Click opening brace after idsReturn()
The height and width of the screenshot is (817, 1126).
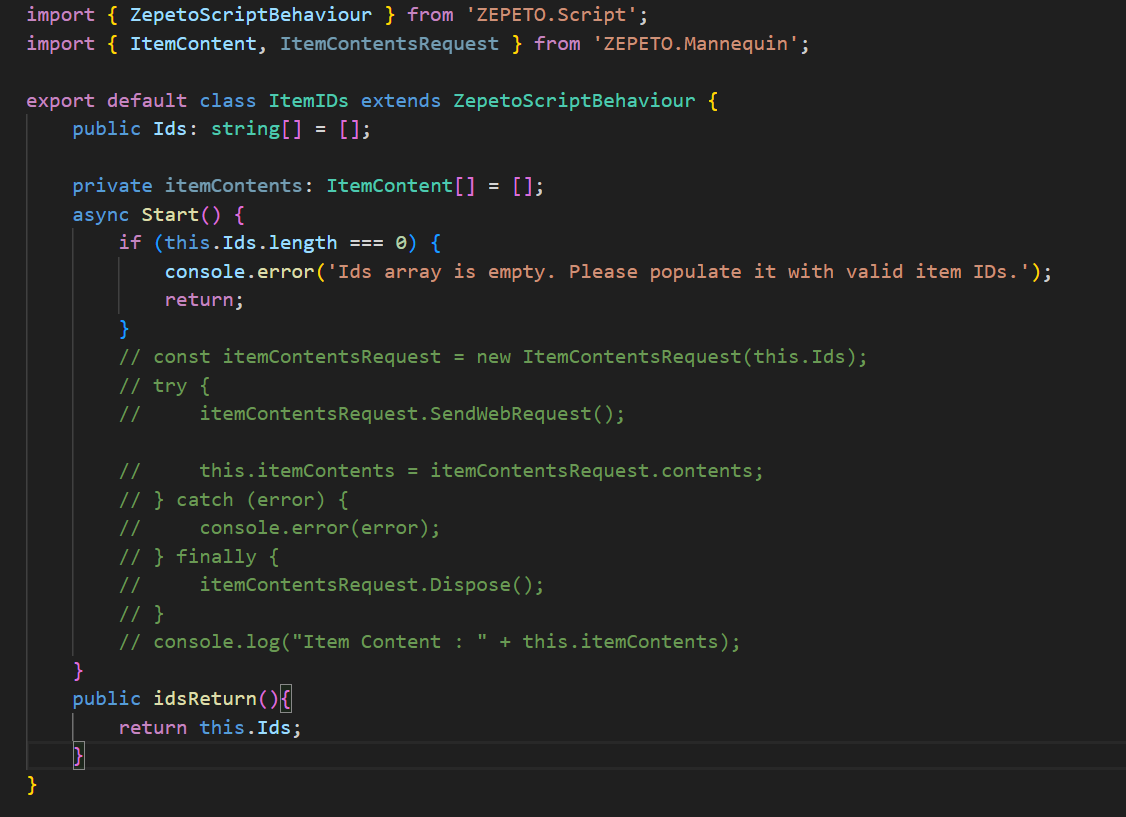coord(286,699)
